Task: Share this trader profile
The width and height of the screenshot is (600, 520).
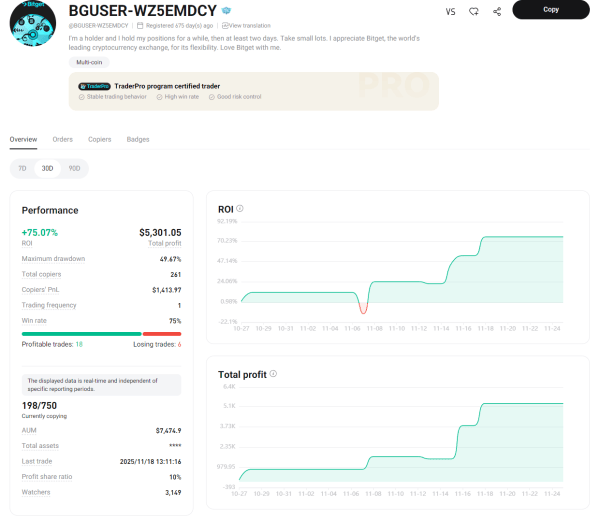Action: point(497,11)
